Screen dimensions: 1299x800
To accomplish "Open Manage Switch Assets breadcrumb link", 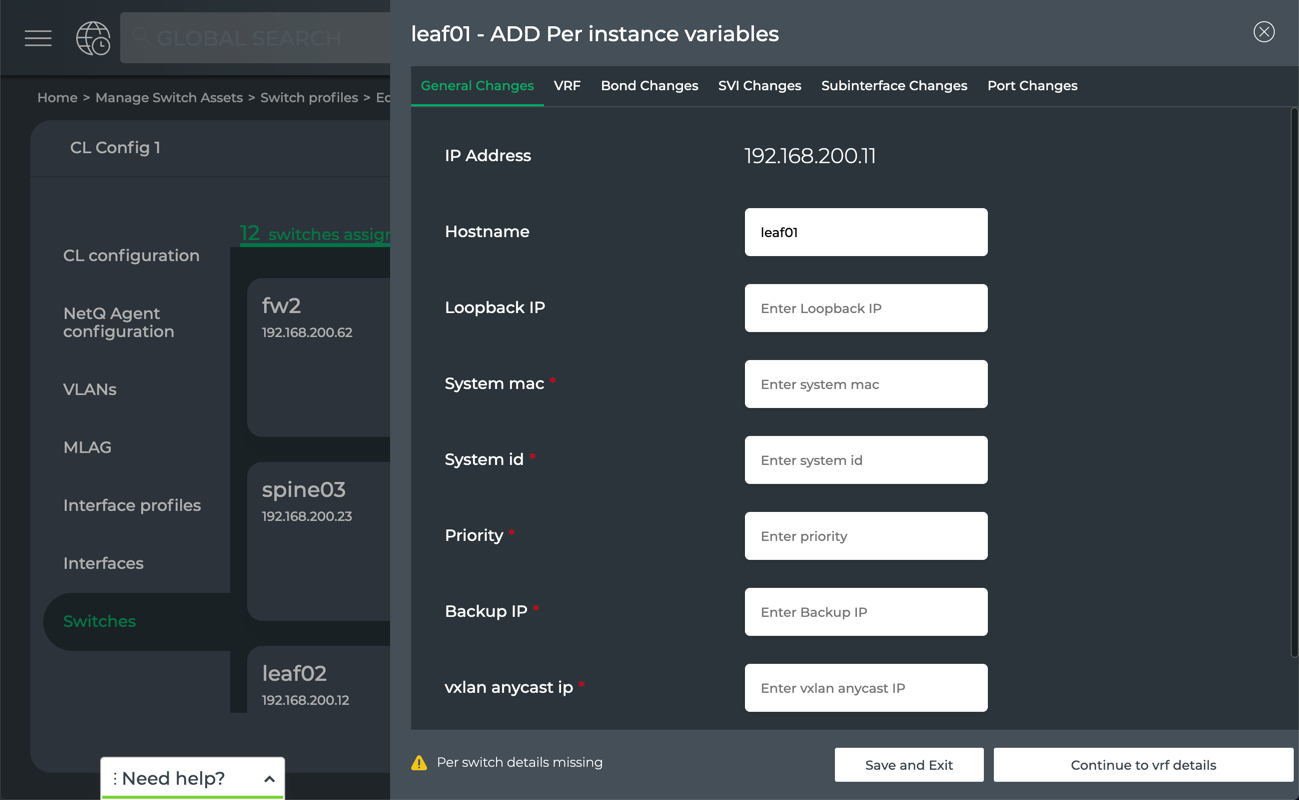I will point(169,98).
